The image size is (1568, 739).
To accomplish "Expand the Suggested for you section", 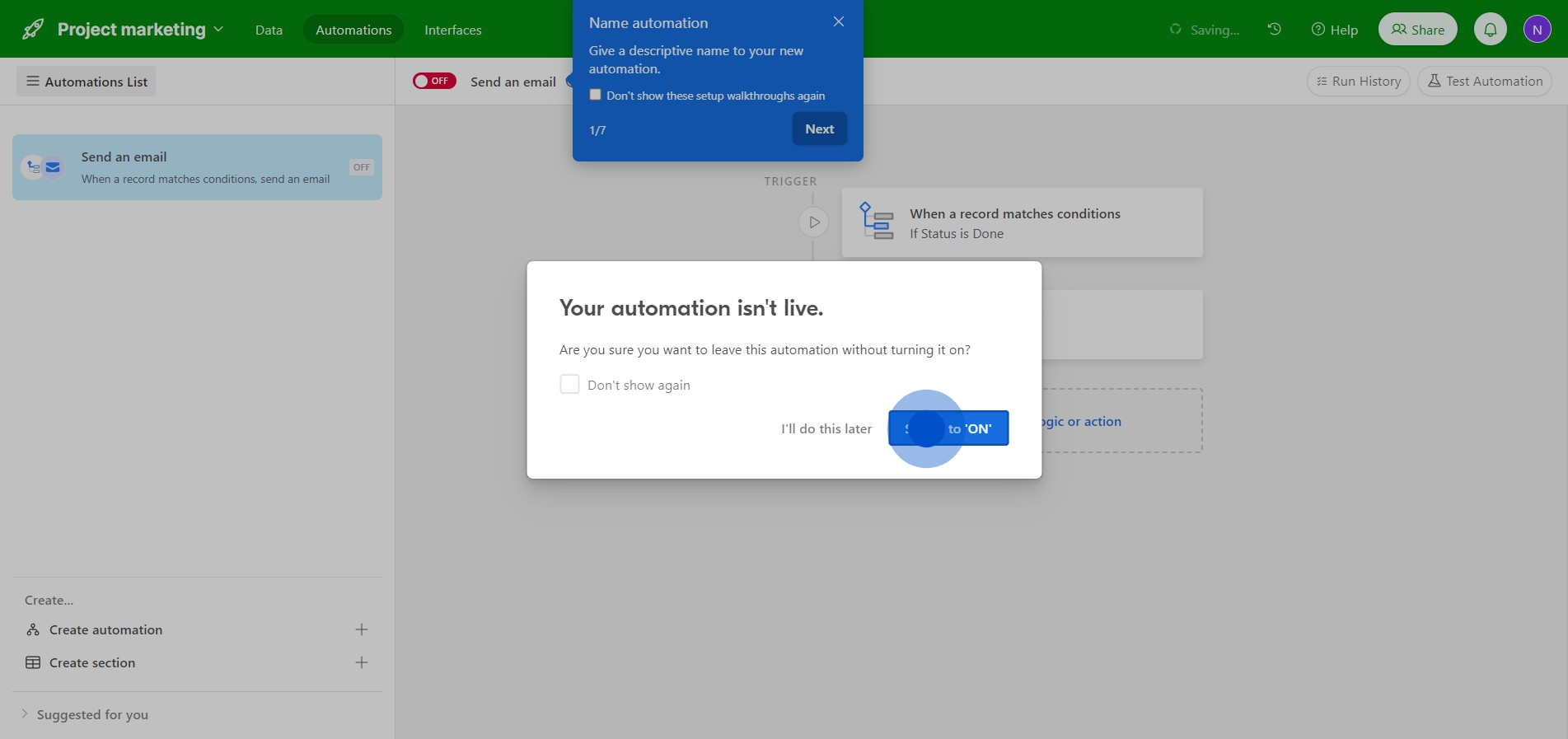I will 25,714.
